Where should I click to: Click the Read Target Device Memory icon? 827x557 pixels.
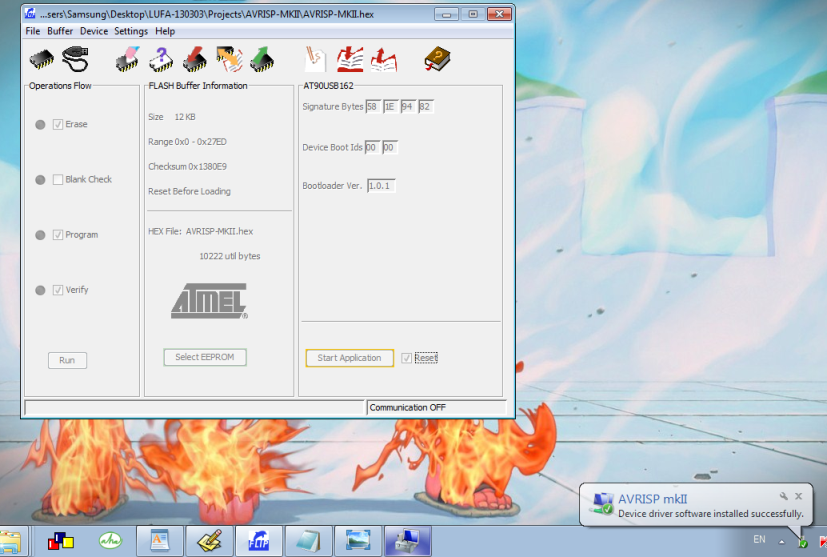pyautogui.click(x=262, y=59)
